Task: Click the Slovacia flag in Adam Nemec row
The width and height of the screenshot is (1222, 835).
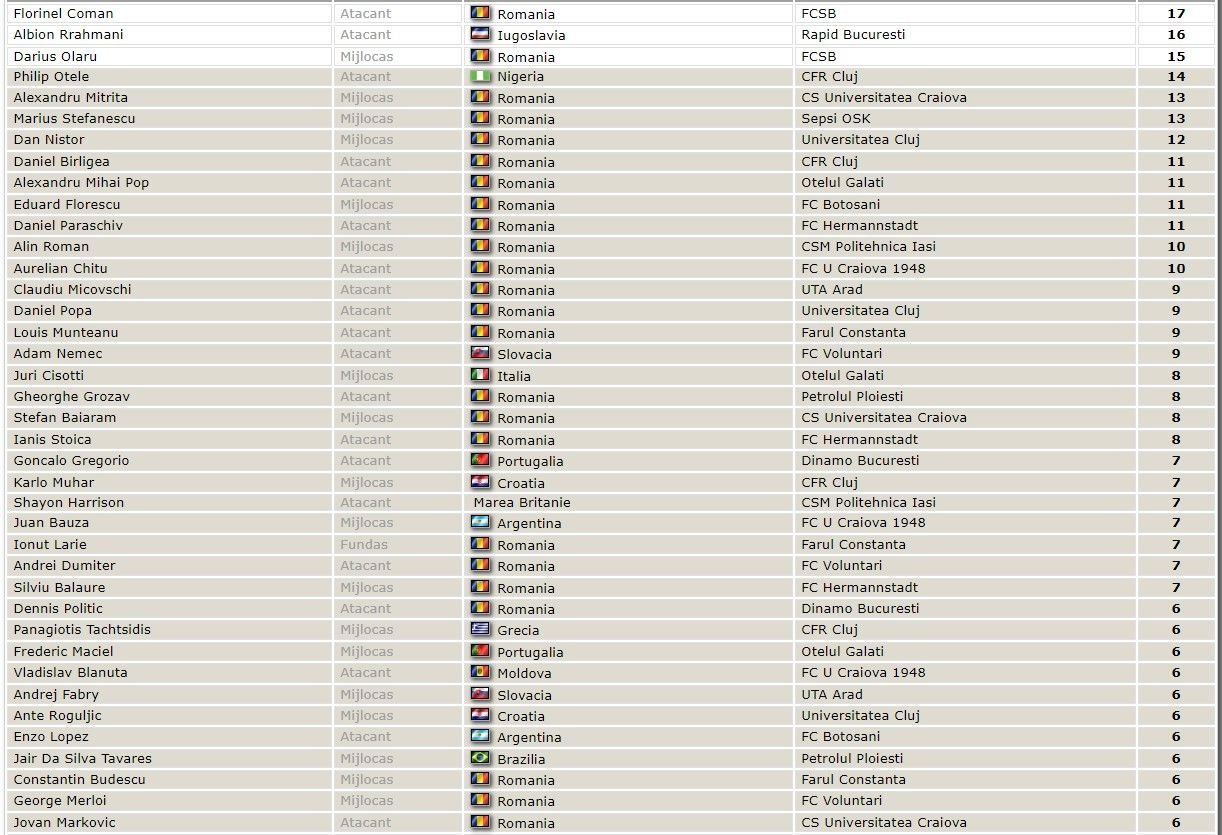Action: click(x=481, y=354)
